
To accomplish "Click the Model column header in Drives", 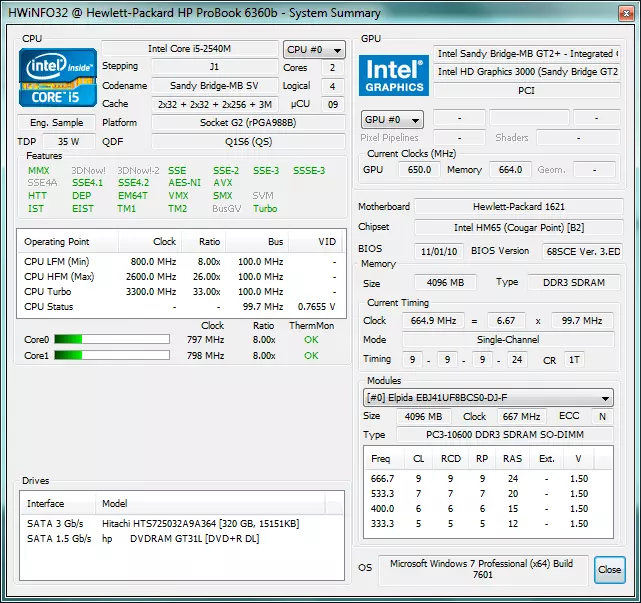I will [211, 504].
